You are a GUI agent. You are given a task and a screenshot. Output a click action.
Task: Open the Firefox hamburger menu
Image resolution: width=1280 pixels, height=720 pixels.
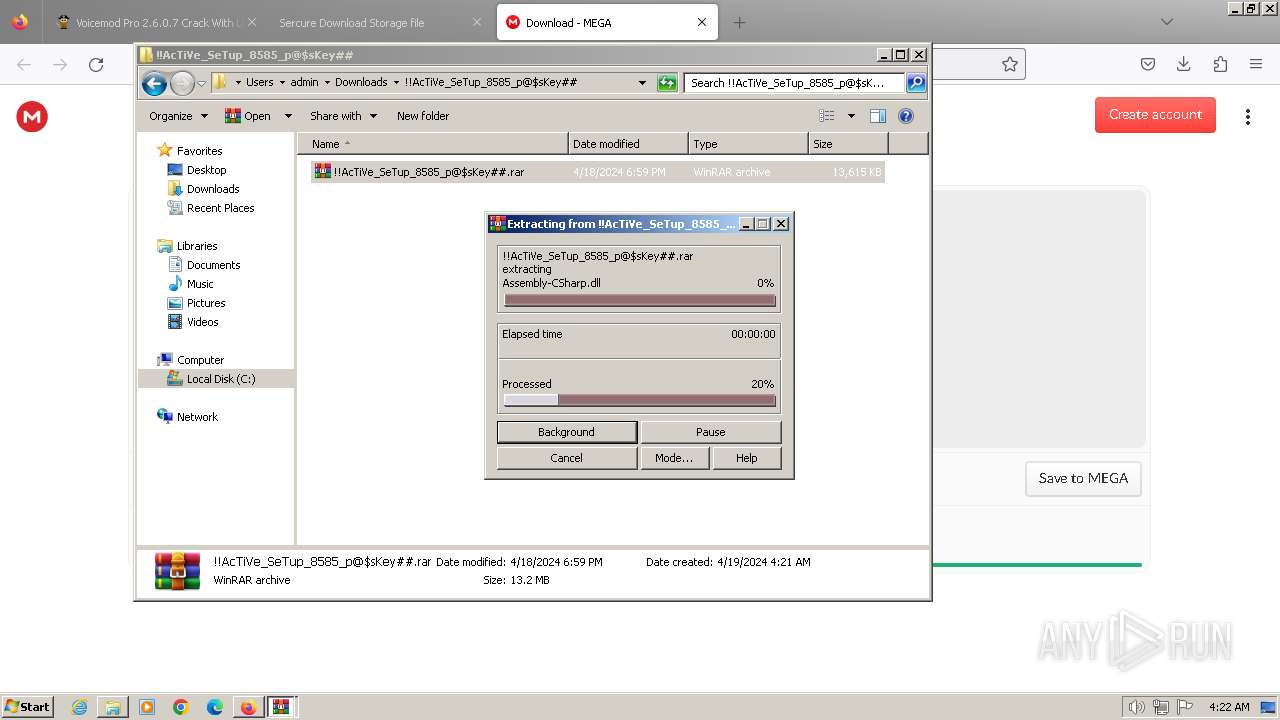(1256, 64)
